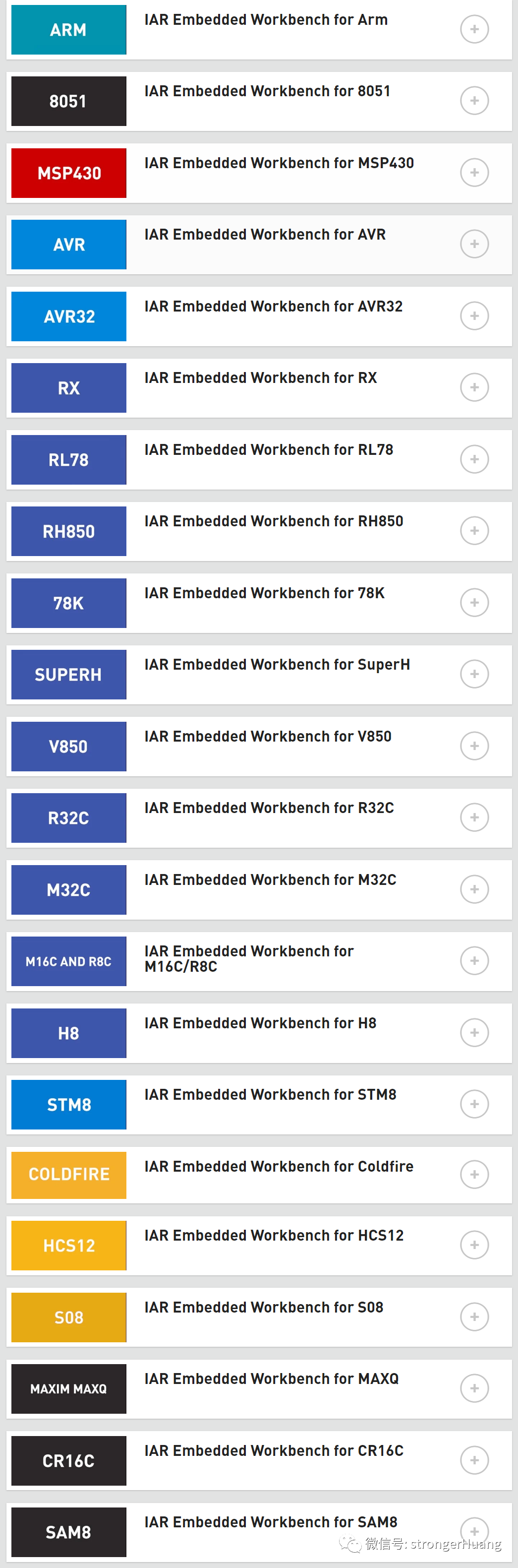Click IAR Embedded Workbench for M16C/R8C title
518x1568 pixels.
click(249, 959)
